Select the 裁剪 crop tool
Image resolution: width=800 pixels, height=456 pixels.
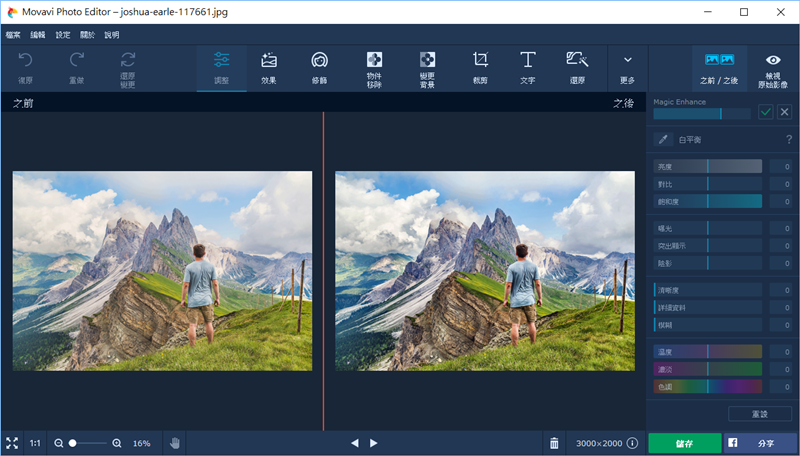pos(480,67)
